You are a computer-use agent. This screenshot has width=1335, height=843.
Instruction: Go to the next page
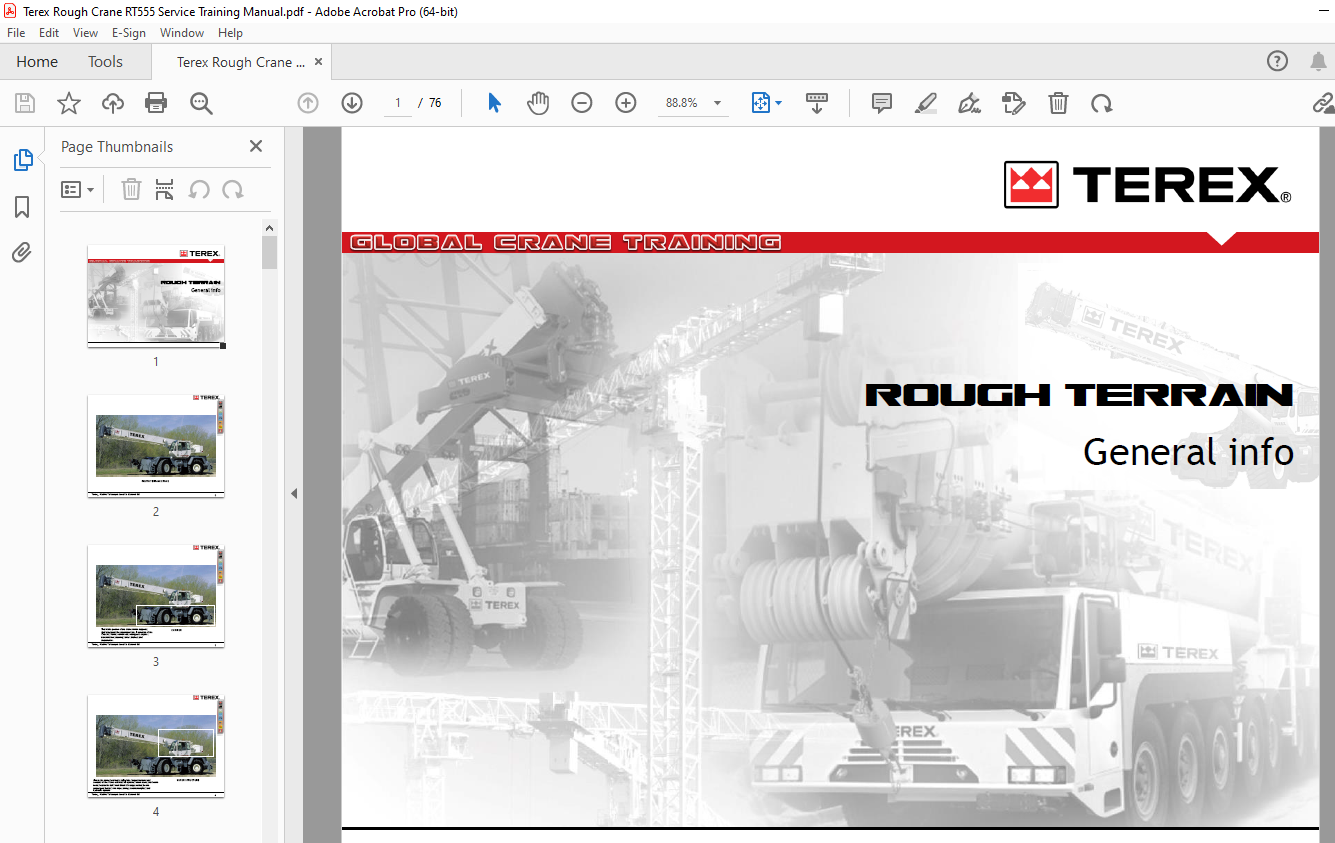(x=352, y=103)
